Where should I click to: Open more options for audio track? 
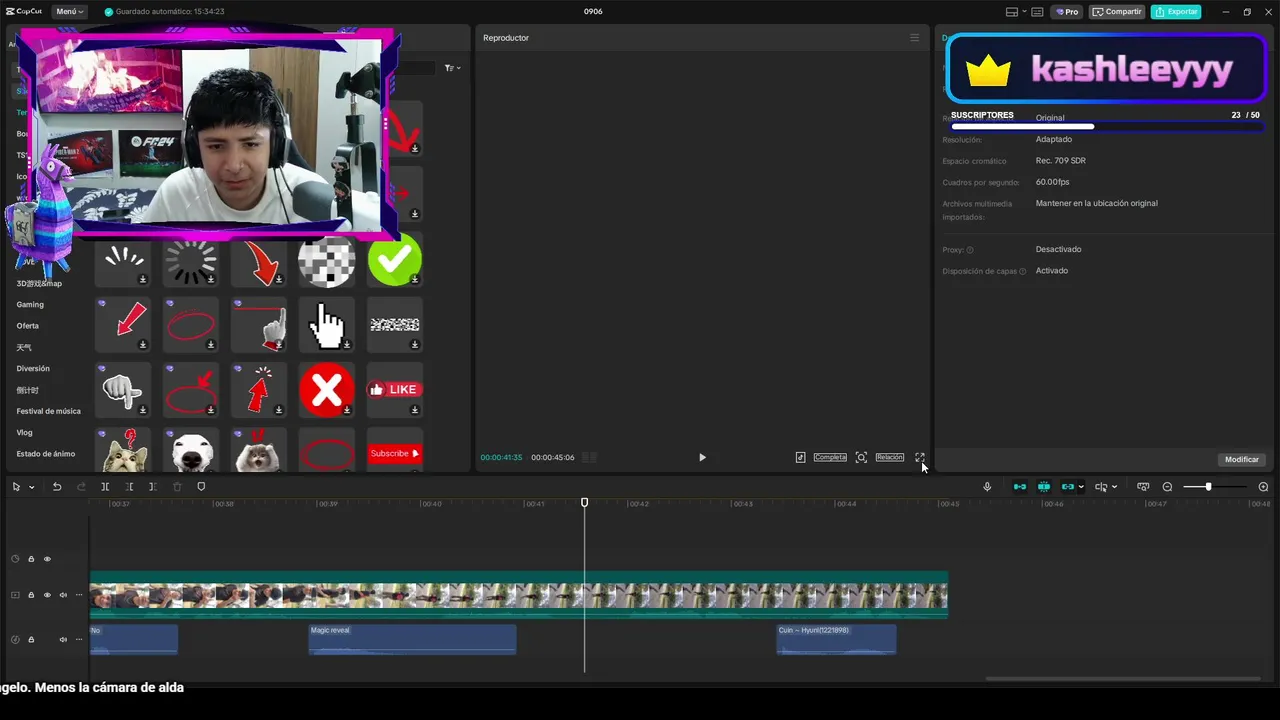tap(79, 639)
